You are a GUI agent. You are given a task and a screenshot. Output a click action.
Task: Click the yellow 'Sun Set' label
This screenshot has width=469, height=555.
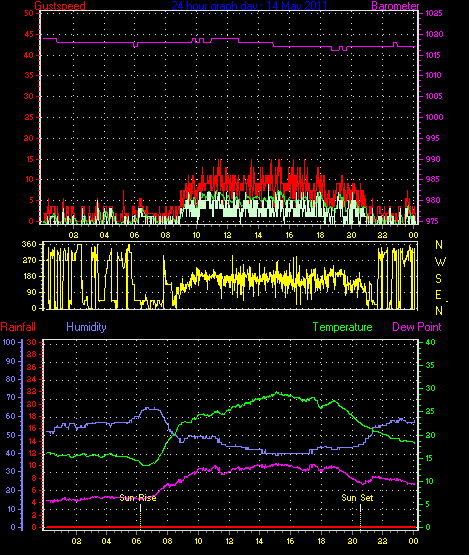point(357,498)
